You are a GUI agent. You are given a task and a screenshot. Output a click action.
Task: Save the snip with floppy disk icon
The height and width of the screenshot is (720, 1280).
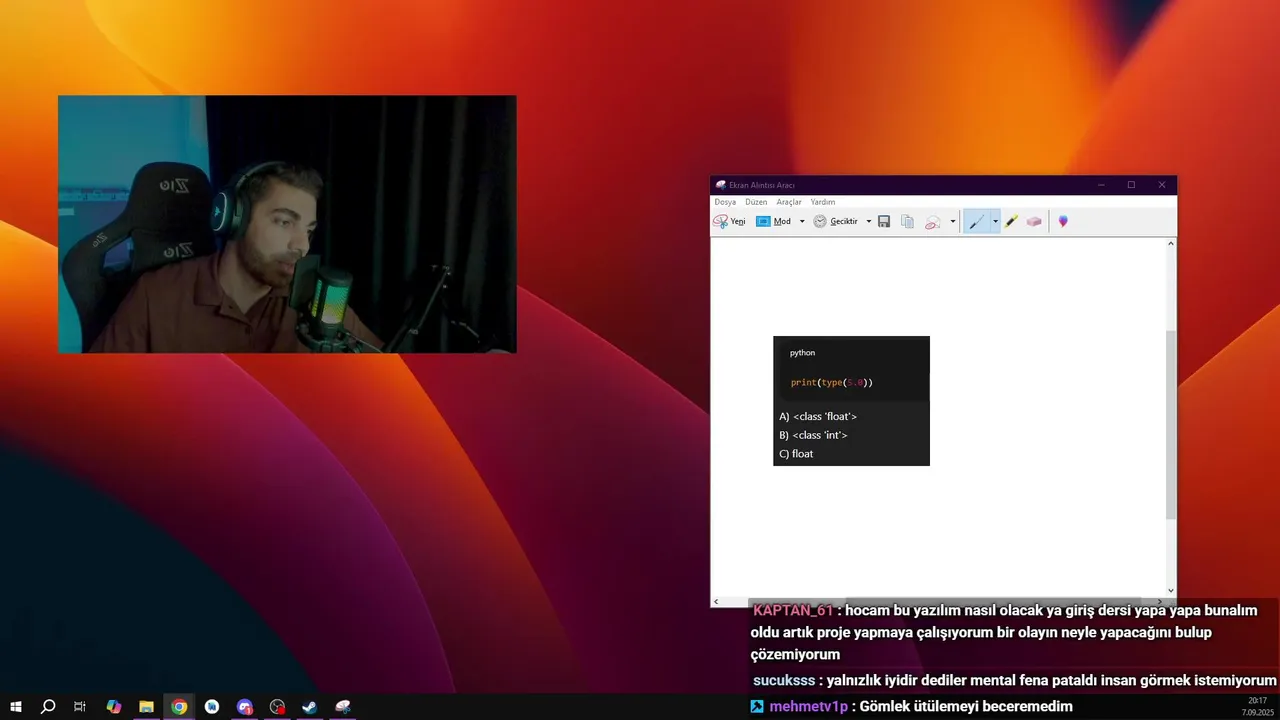pos(884,221)
